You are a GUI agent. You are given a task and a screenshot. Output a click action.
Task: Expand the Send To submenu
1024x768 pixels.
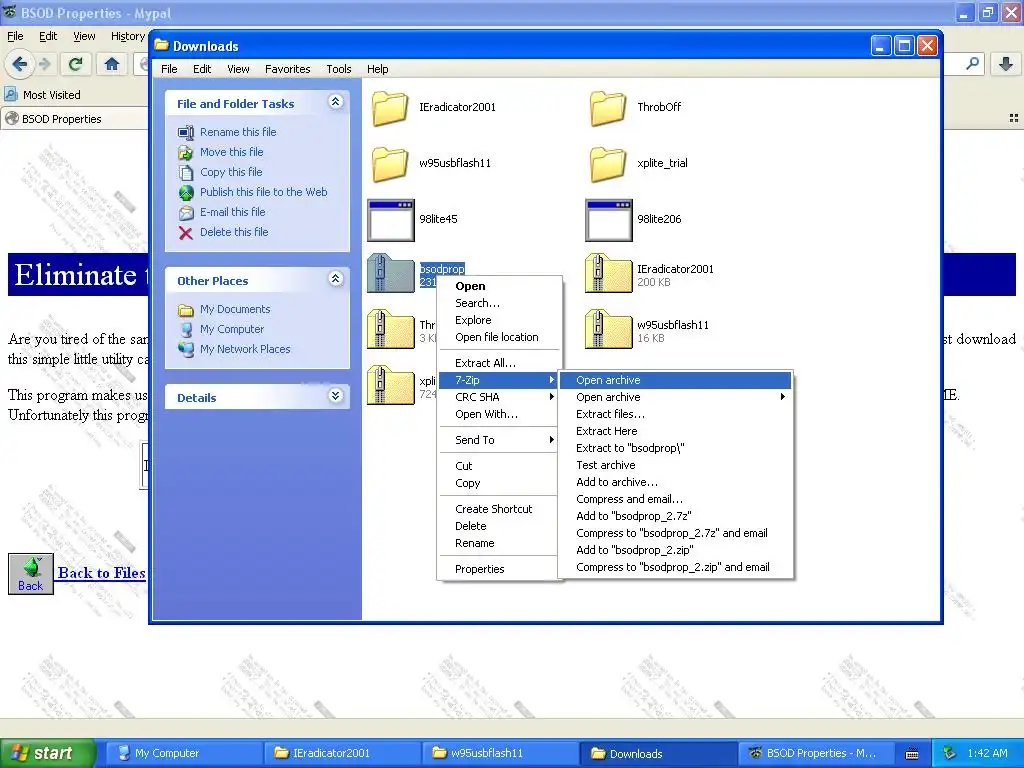point(500,440)
